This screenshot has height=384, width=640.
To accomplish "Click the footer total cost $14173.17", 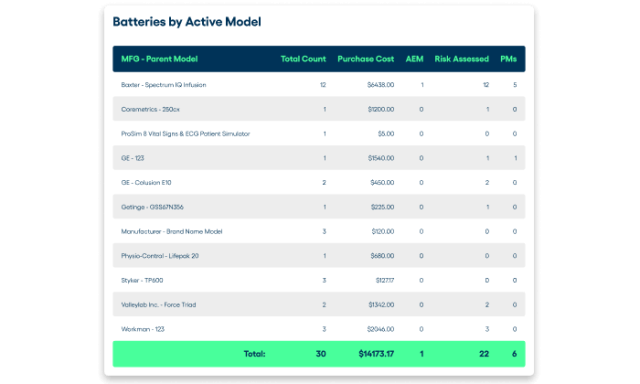I will point(376,354).
